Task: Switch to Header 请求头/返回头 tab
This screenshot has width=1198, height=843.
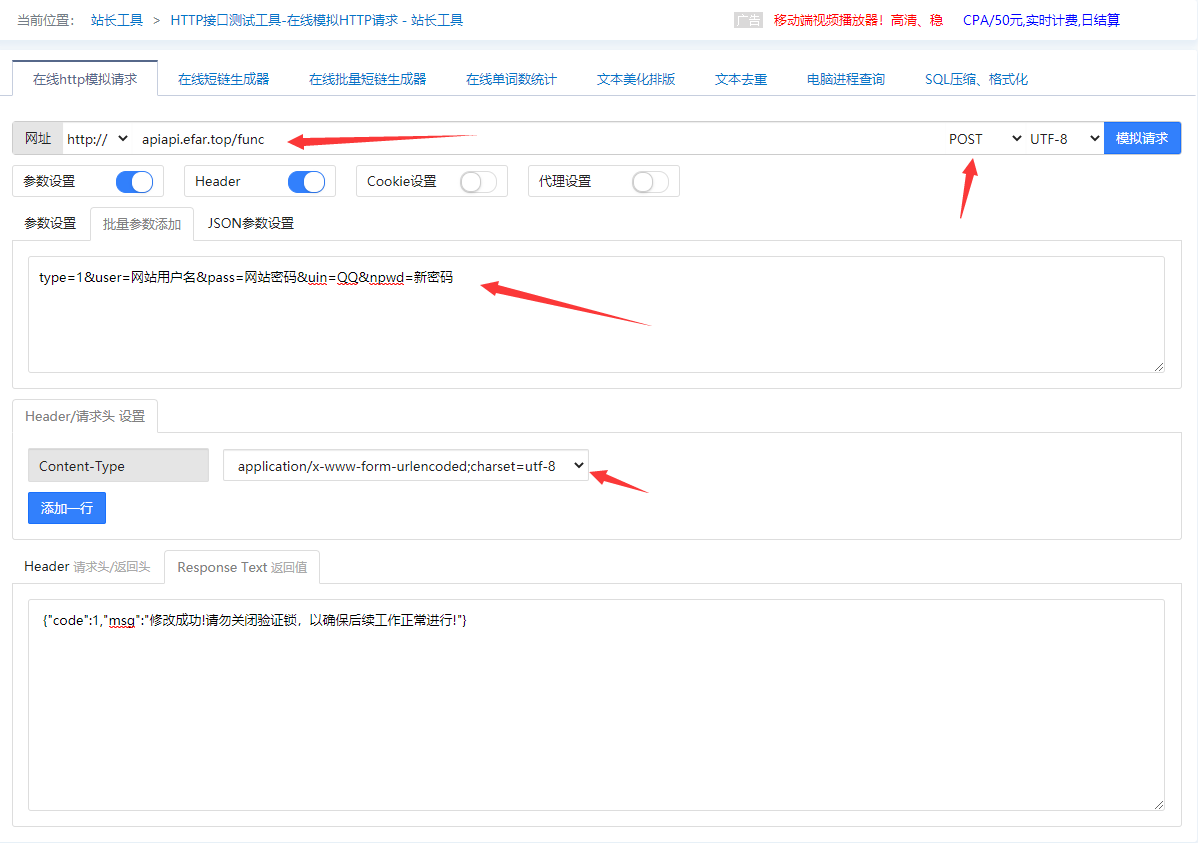Action: coord(87,567)
